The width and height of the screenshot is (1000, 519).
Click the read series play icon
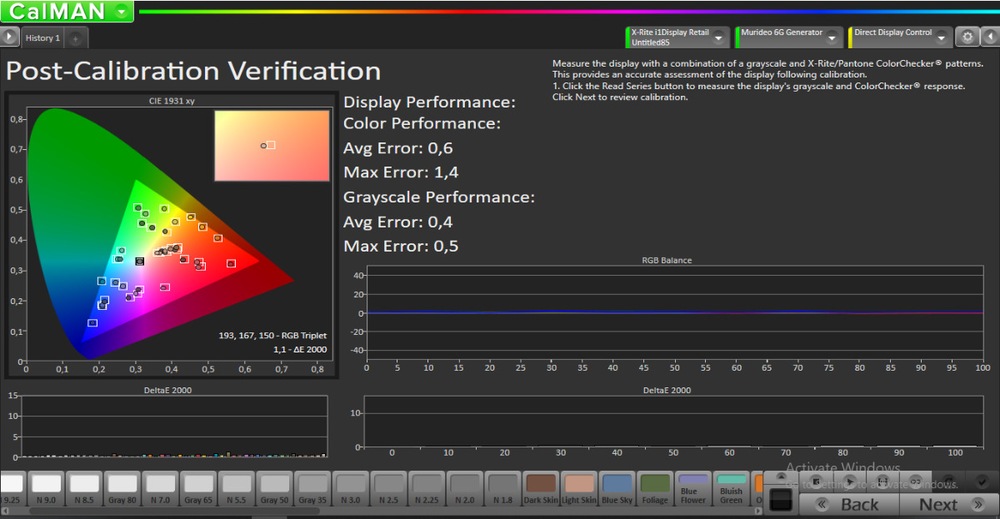[847, 480]
